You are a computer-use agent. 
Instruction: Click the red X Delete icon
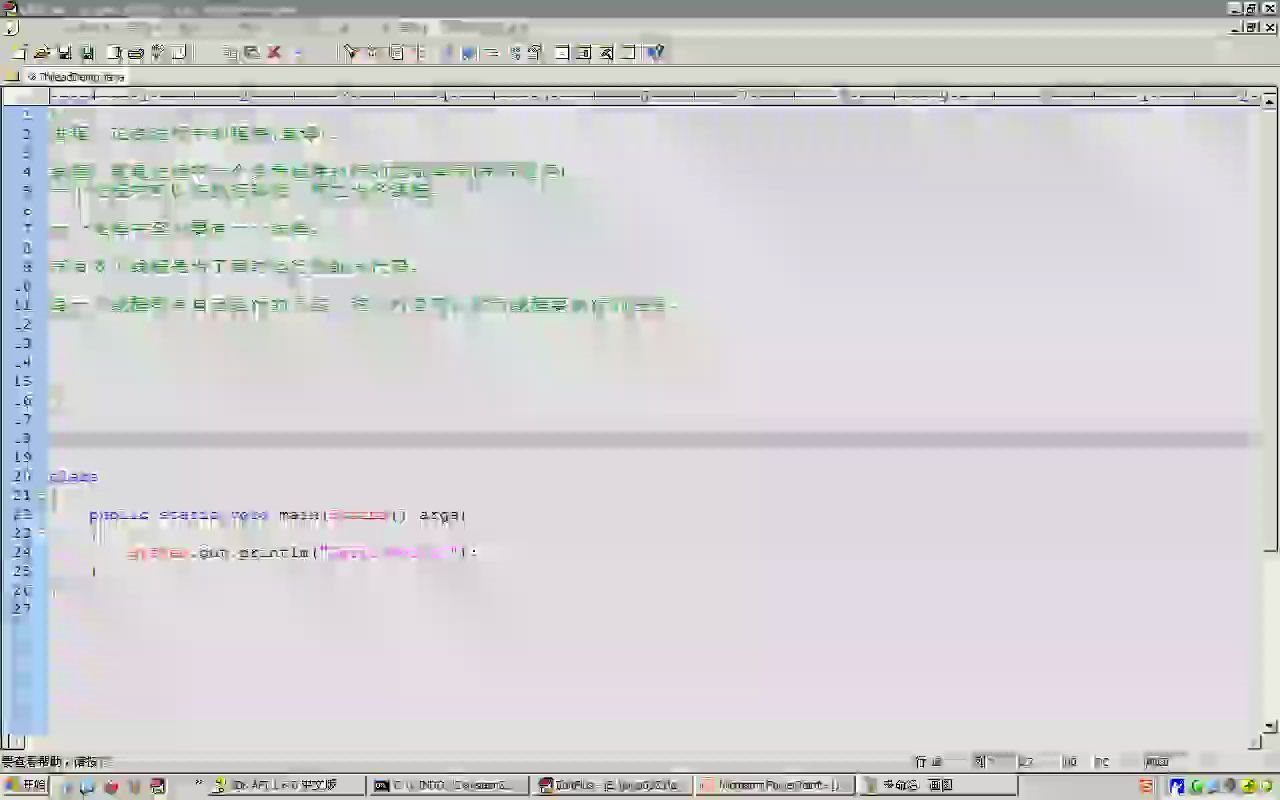(x=274, y=53)
